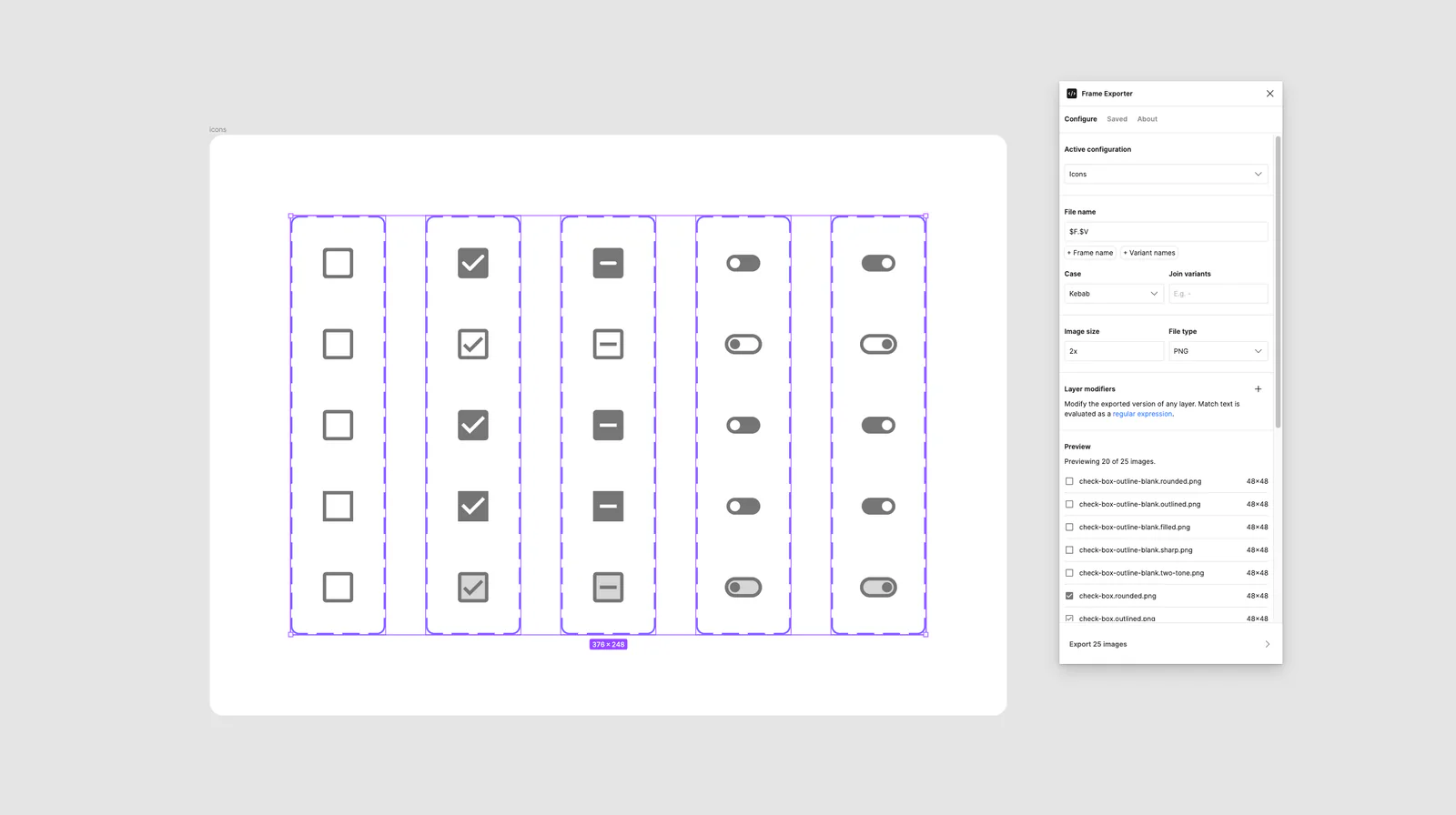The width and height of the screenshot is (1456, 815).
Task: Click the Join variants input field
Action: [x=1218, y=294]
